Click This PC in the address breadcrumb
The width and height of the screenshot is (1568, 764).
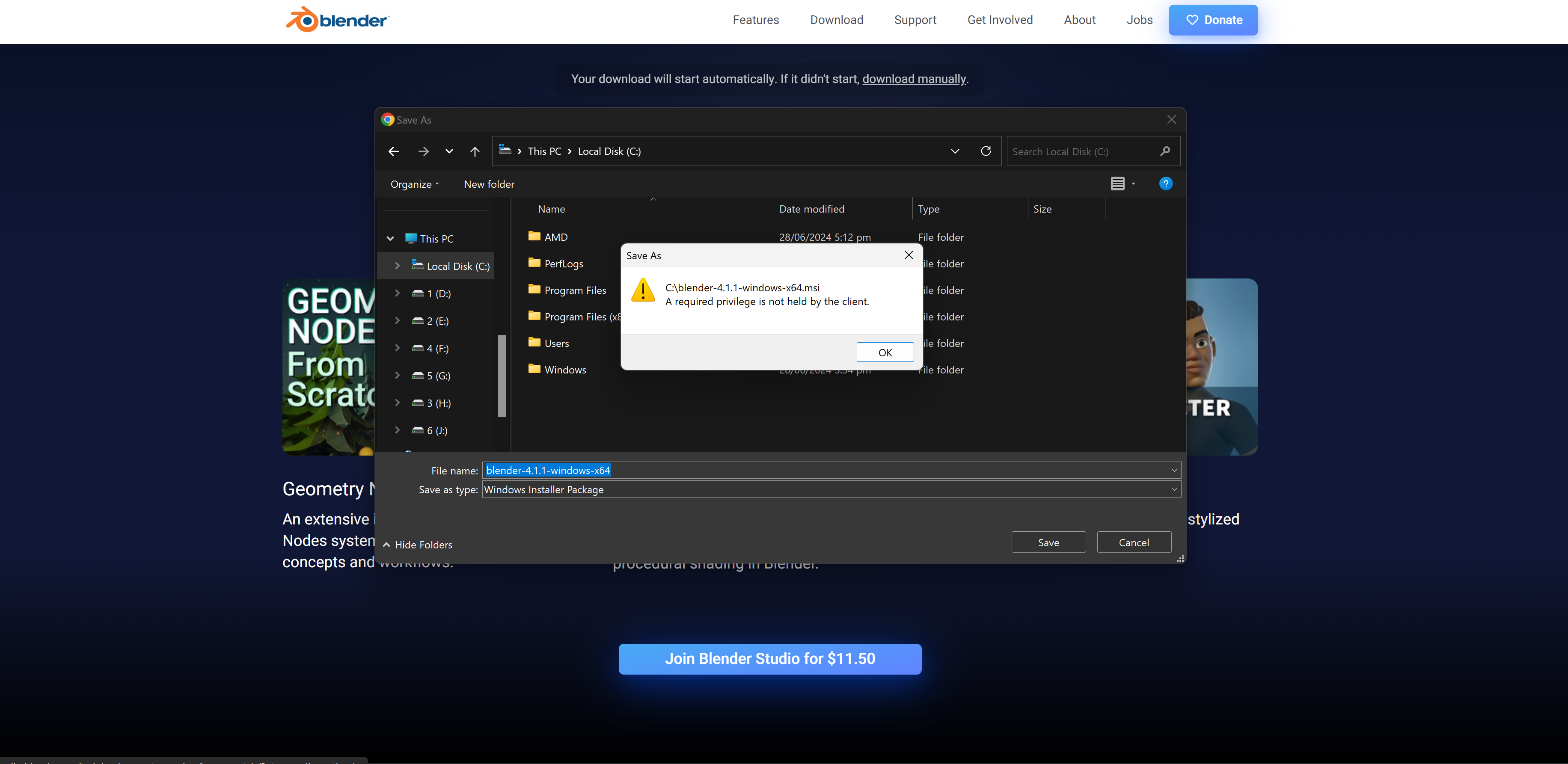tap(544, 151)
